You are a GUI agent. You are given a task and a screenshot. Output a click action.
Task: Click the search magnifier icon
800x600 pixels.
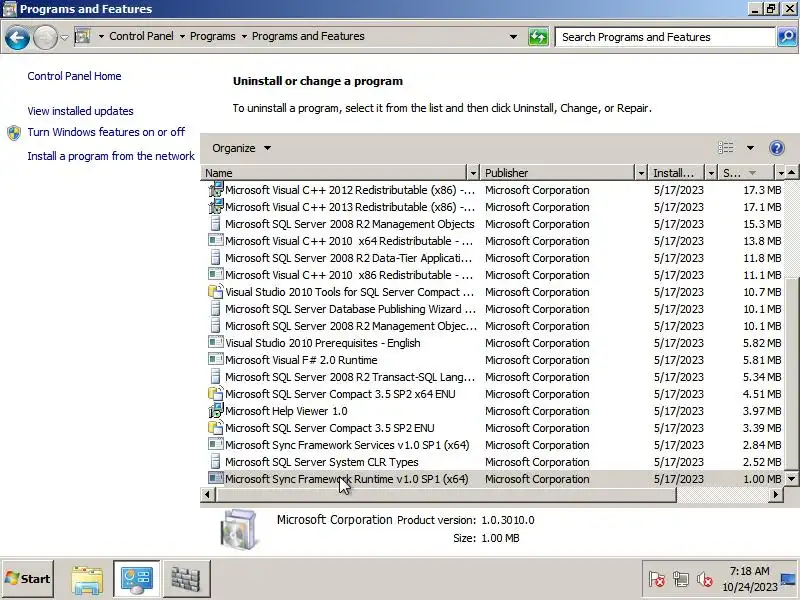pos(787,37)
